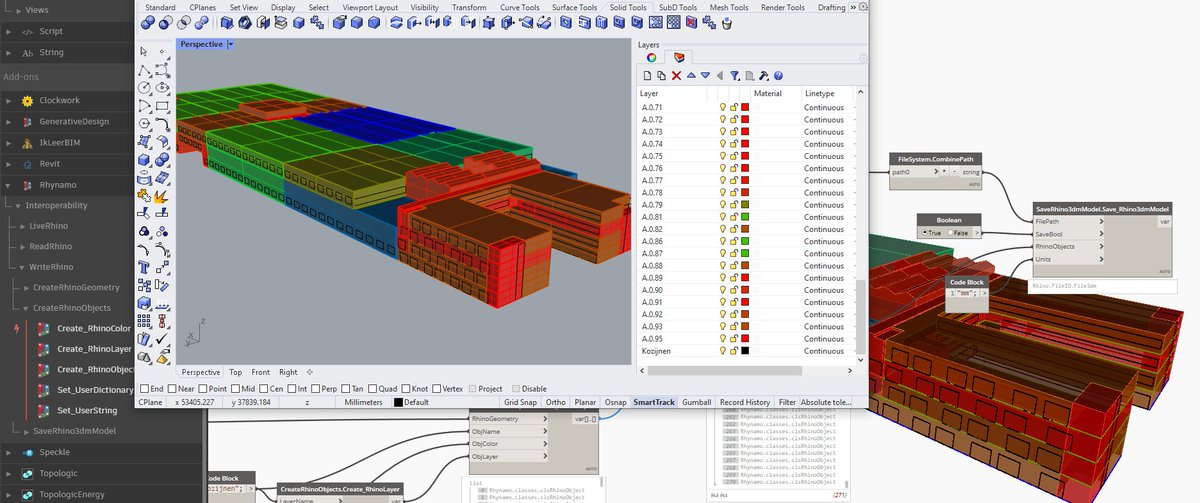Click the red Delete layer X icon
Screen dimensions: 1200x503
point(676,75)
